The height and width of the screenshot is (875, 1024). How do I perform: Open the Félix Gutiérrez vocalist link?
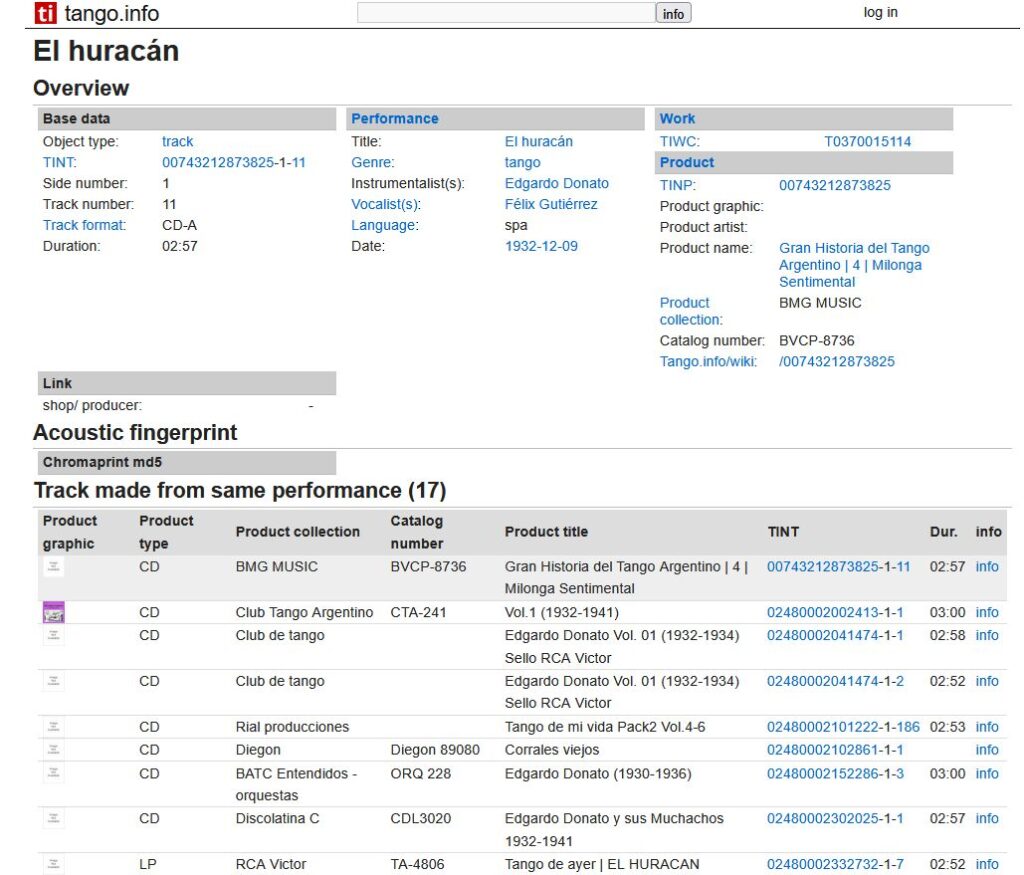(x=551, y=204)
